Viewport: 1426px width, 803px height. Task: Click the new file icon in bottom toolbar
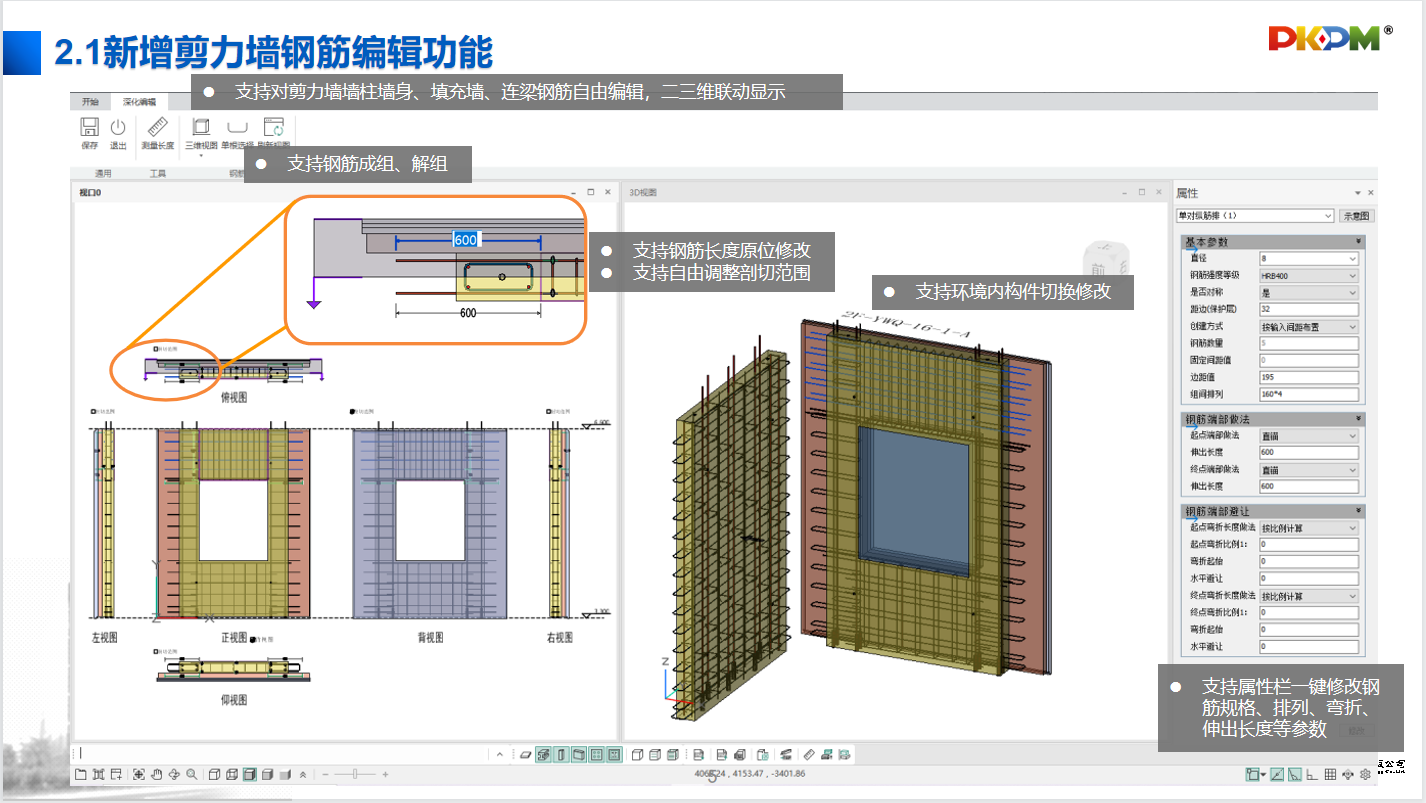click(x=81, y=774)
